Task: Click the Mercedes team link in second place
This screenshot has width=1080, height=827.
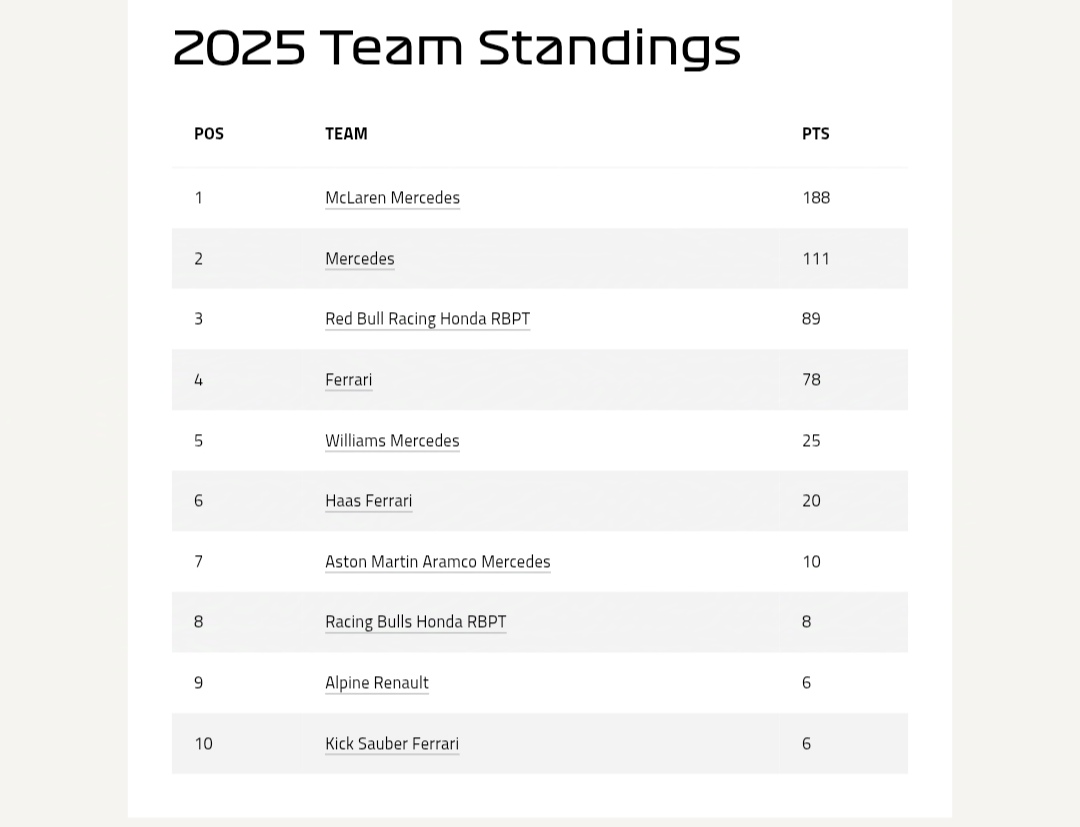Action: pos(359,259)
